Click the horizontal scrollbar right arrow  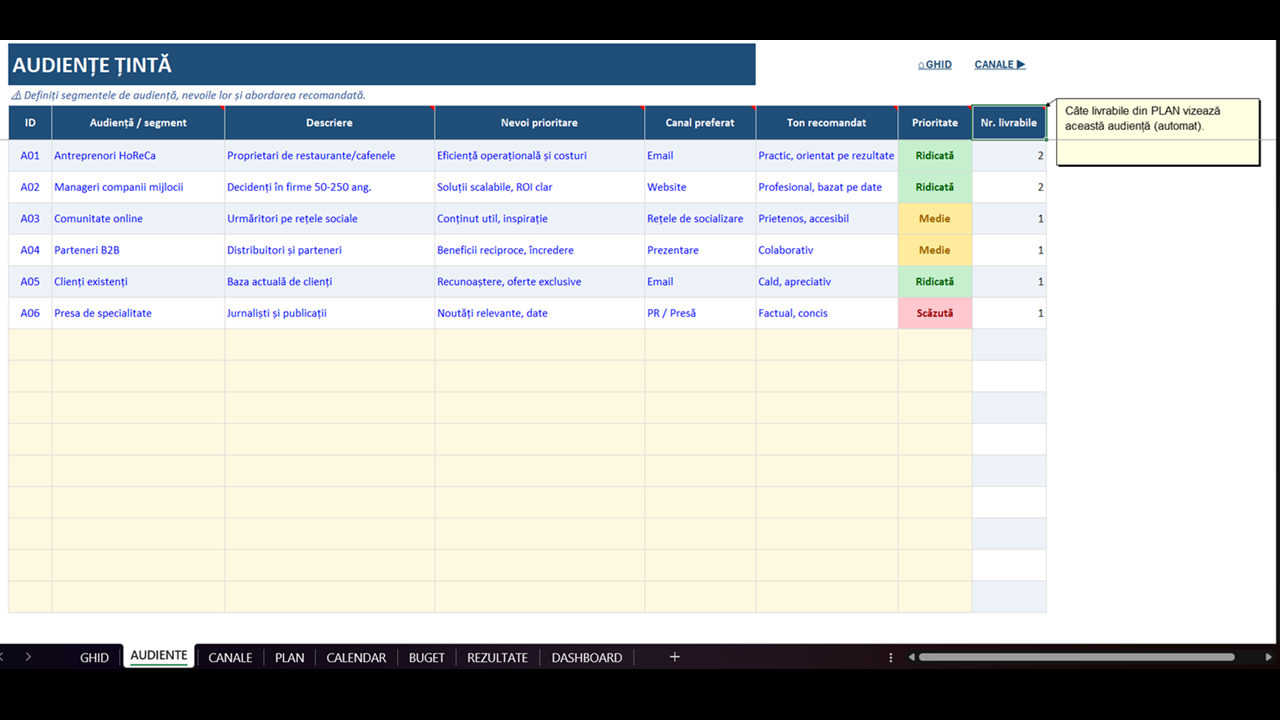pyautogui.click(x=1269, y=657)
